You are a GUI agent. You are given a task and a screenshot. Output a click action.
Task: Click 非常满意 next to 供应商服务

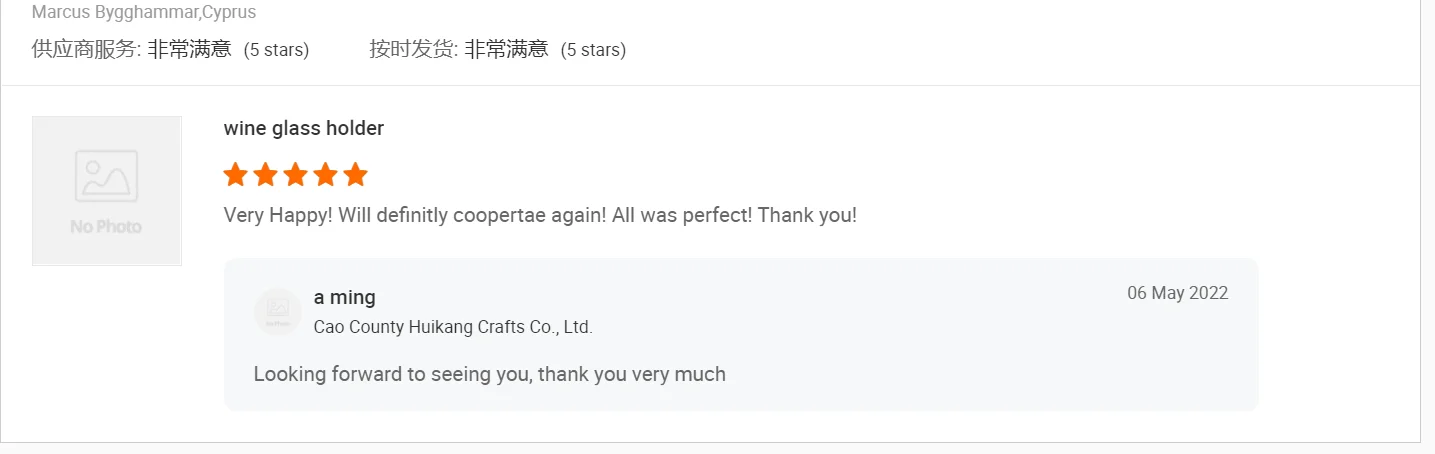[x=189, y=49]
